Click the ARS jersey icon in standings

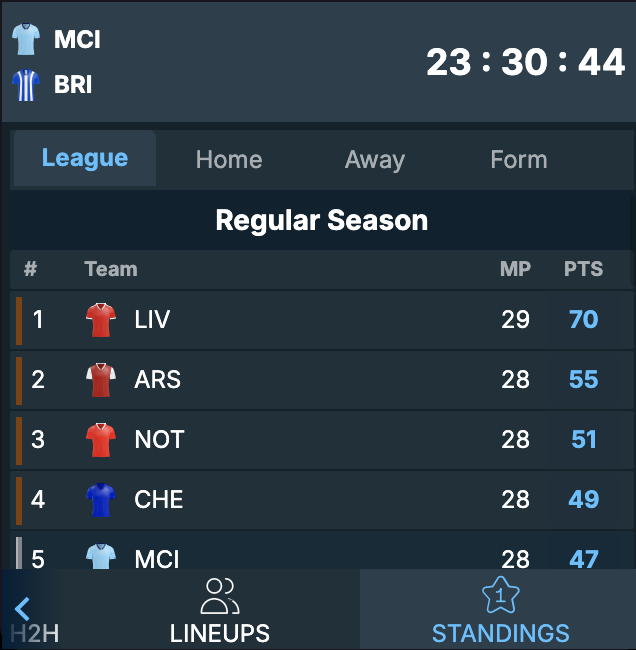[101, 380]
